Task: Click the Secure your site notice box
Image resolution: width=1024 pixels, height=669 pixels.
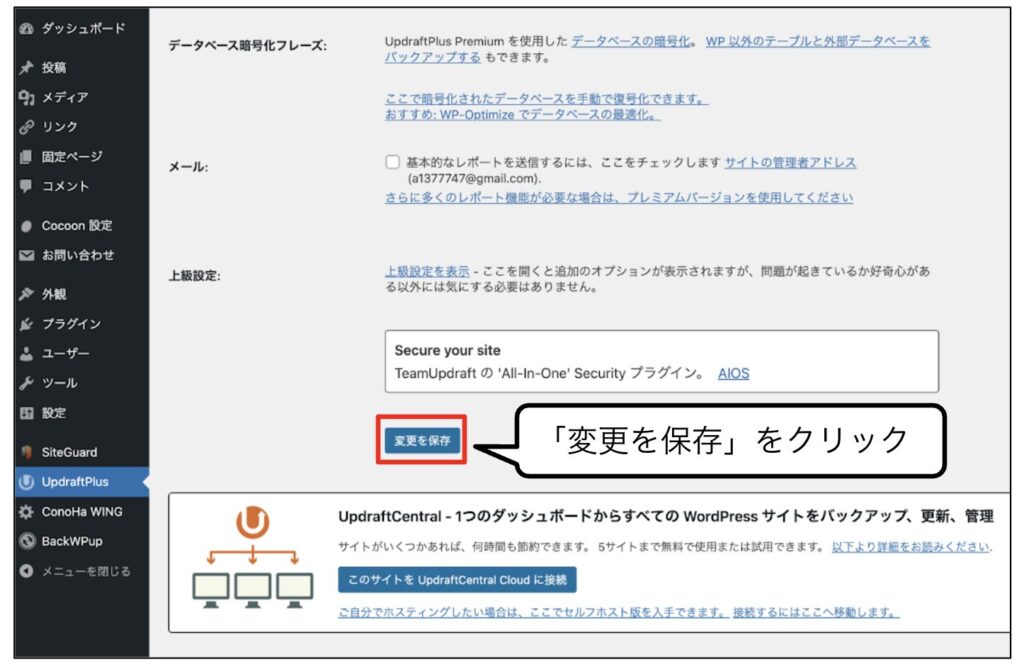Action: click(x=662, y=361)
